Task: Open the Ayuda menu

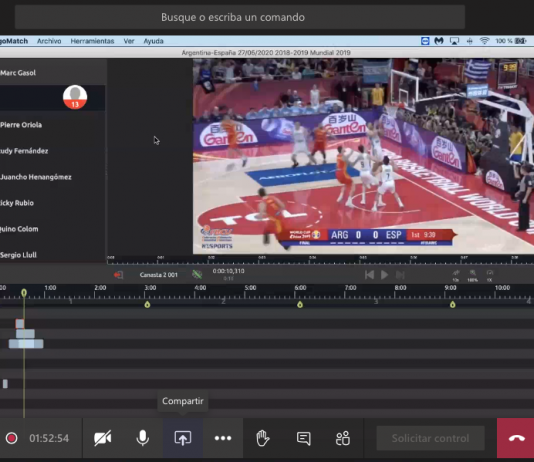Action: (153, 41)
